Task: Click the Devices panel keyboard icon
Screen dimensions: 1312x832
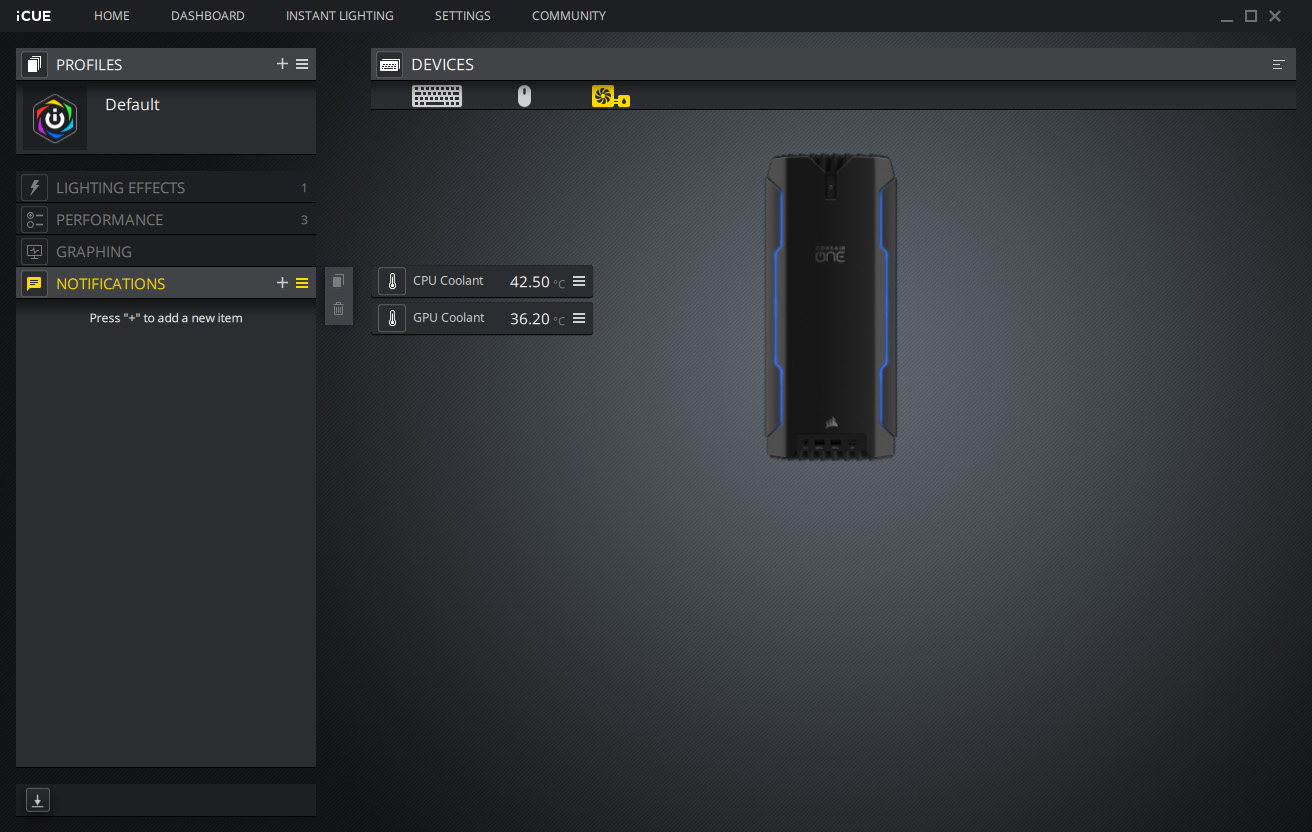Action: (390, 64)
